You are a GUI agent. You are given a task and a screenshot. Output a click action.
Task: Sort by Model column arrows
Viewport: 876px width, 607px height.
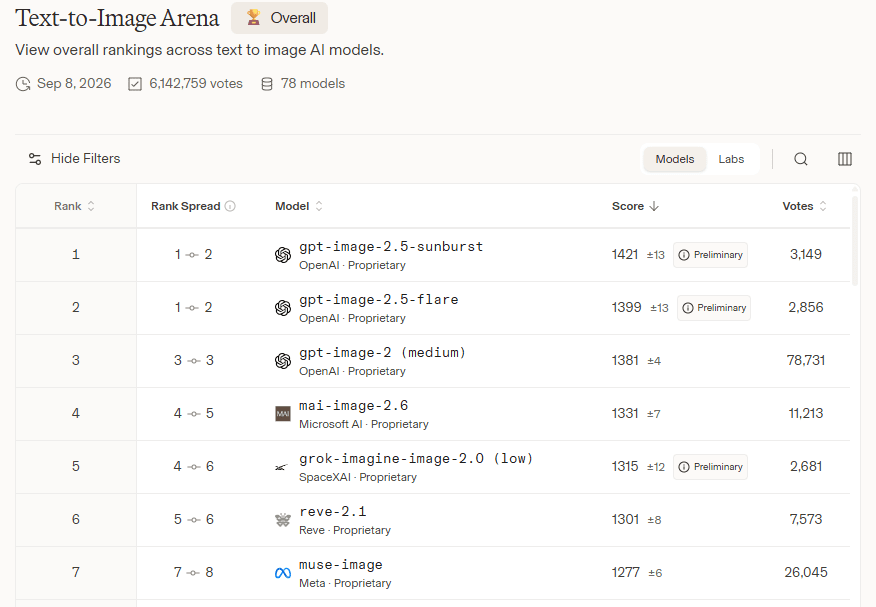319,206
